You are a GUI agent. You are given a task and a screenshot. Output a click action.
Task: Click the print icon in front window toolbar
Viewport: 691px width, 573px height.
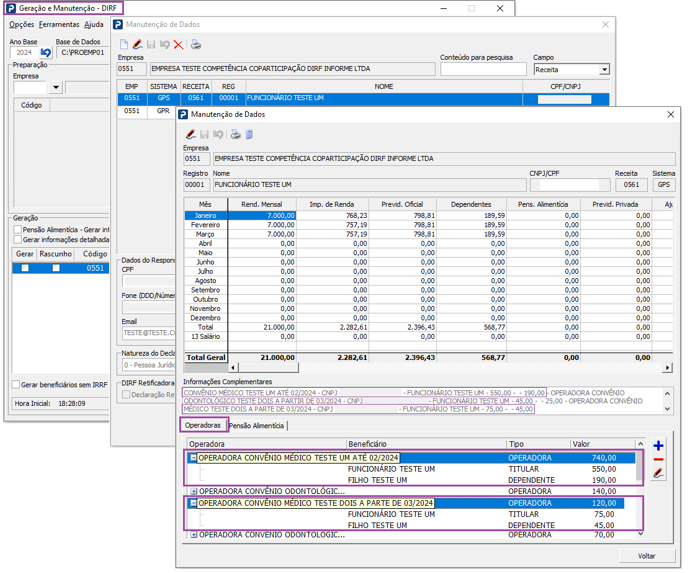[235, 134]
